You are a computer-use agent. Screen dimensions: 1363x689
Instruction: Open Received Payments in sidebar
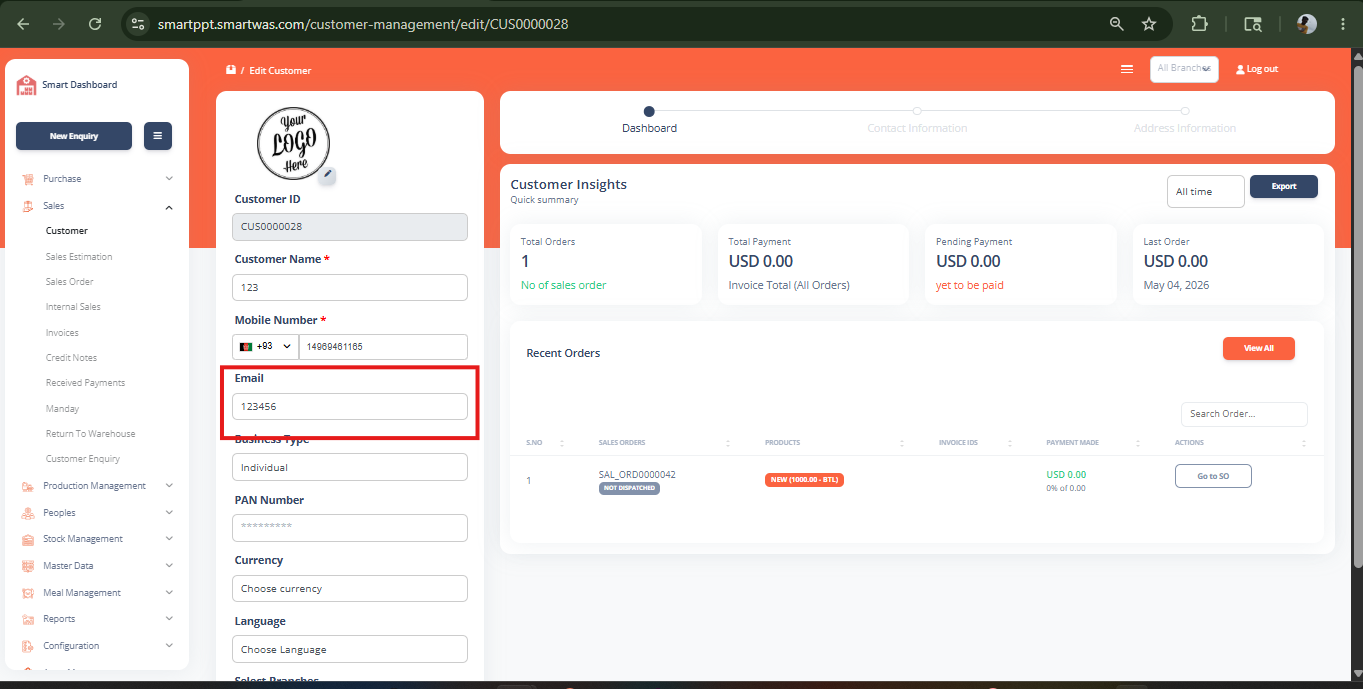click(x=85, y=383)
